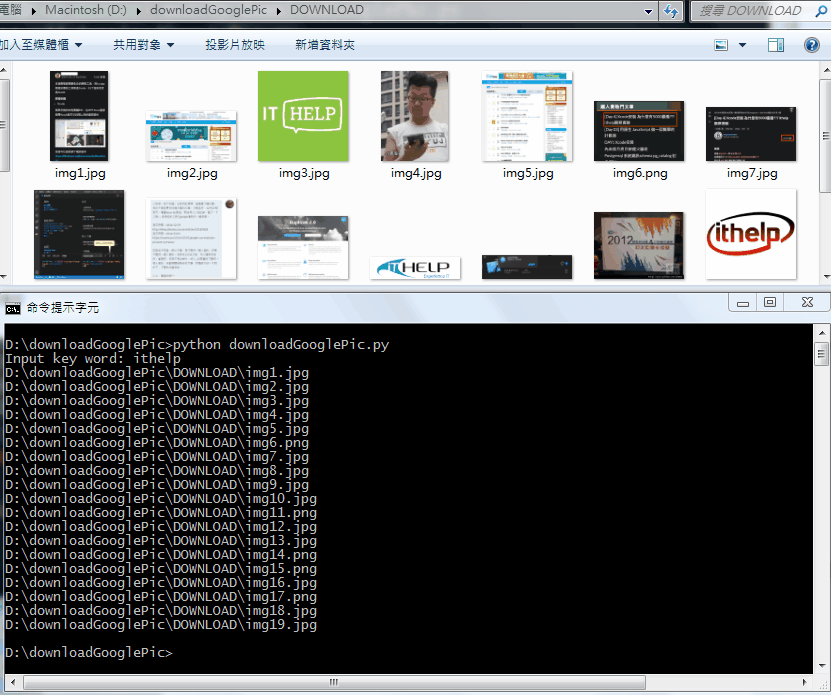The height and width of the screenshot is (695, 831).
Task: Select the 2012 poster photo thumbnail
Action: click(639, 245)
